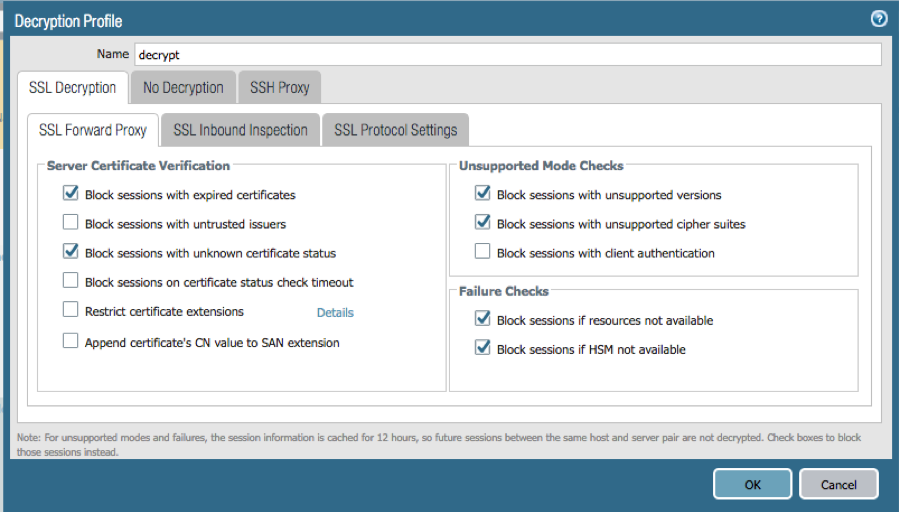Screen dimensions: 899x512
Task: Click the help question mark icon
Action: 879,18
